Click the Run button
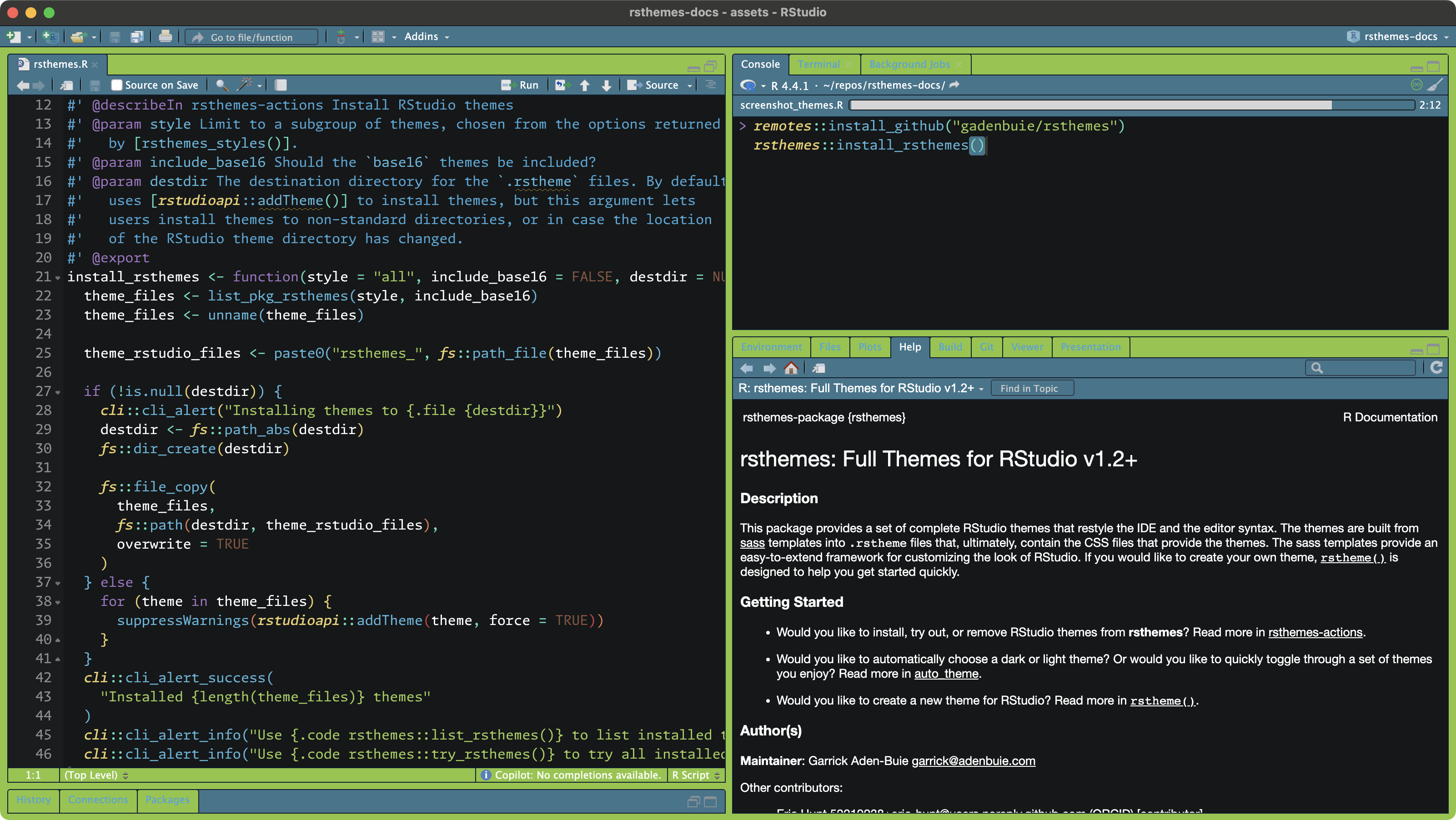1456x820 pixels. coord(521,85)
